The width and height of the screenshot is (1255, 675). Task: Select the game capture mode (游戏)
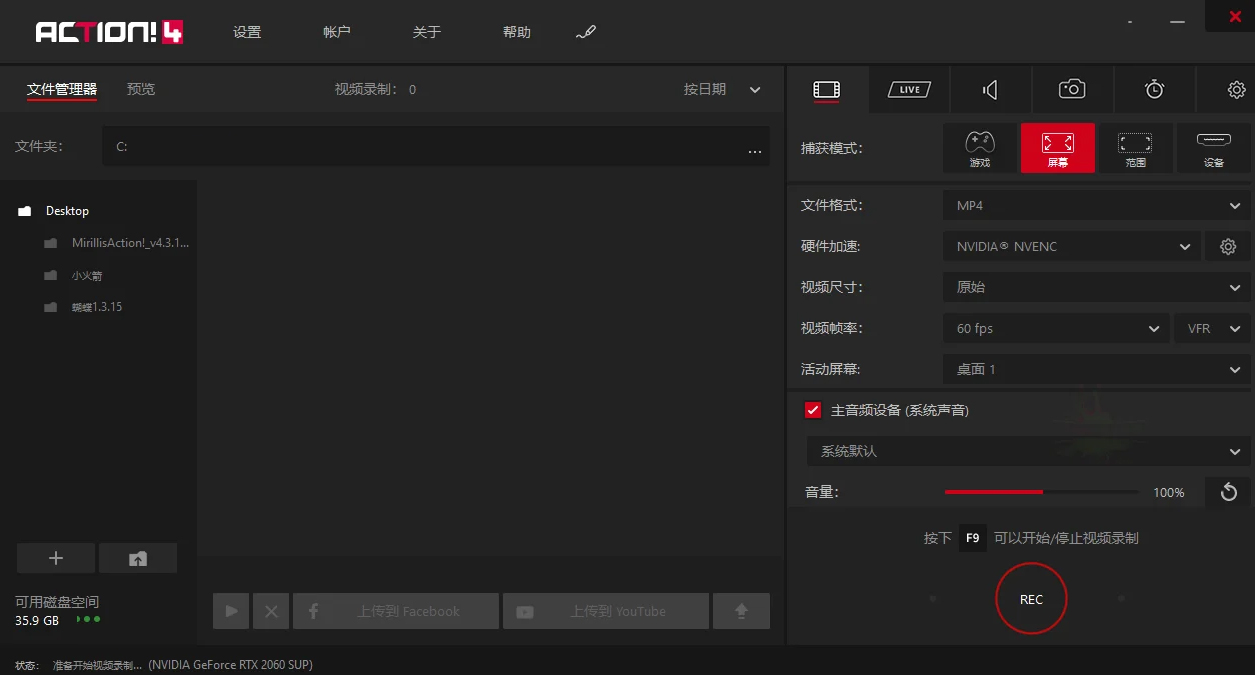coord(979,148)
